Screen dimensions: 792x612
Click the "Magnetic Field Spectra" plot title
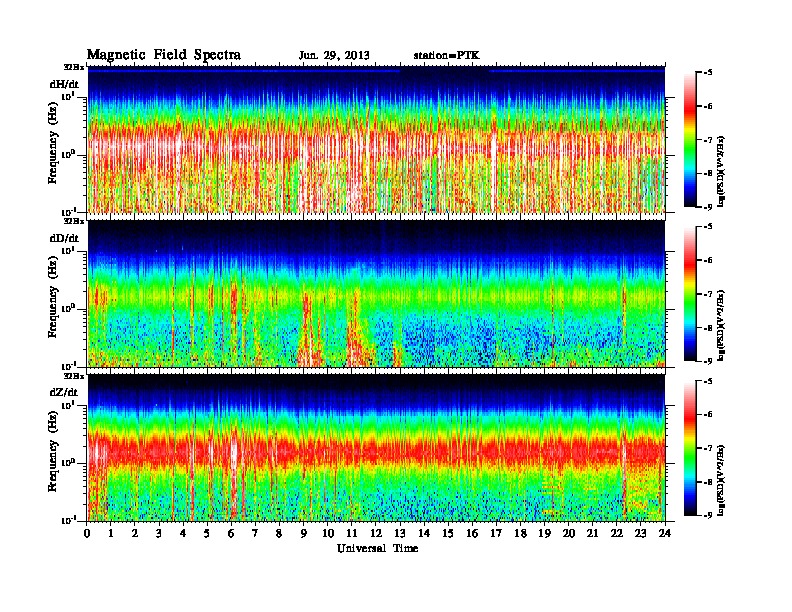(x=164, y=55)
